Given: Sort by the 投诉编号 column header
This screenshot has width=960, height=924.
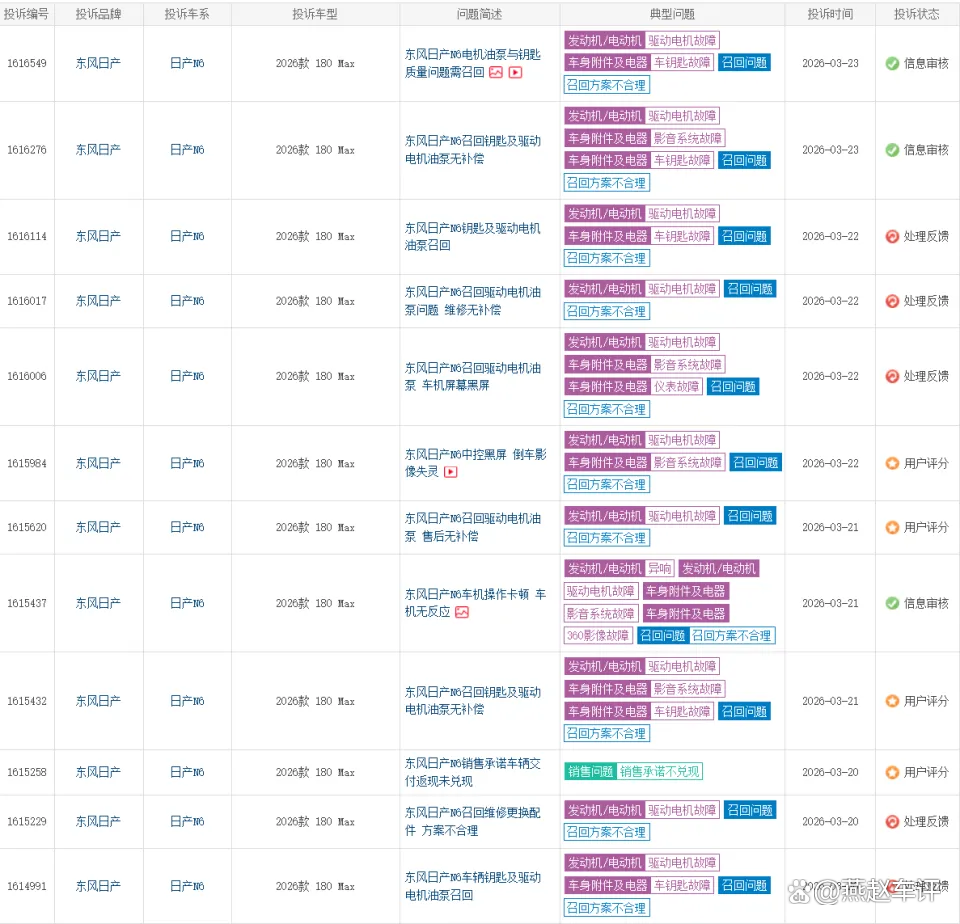Looking at the screenshot, I should click(26, 14).
